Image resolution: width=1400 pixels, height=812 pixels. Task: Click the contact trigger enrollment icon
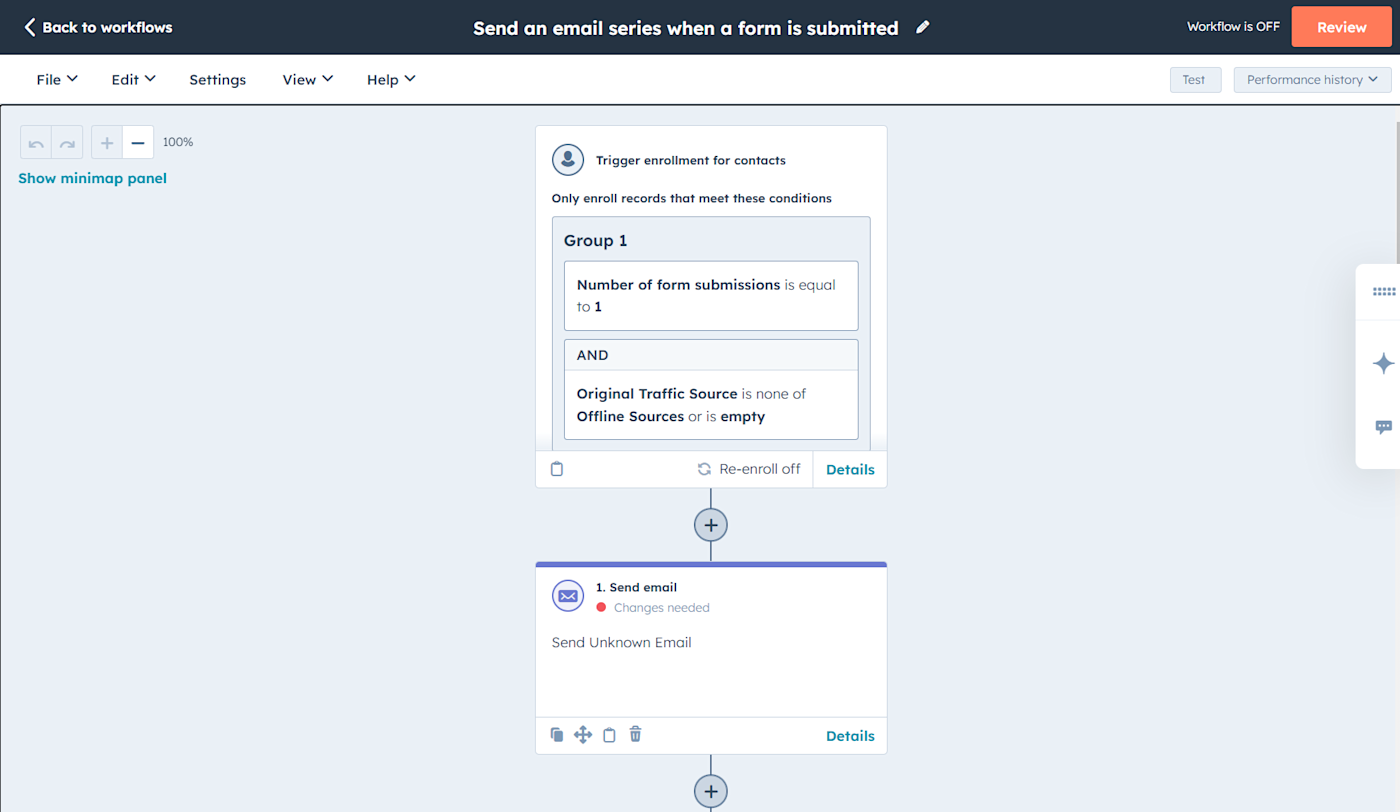tap(568, 160)
